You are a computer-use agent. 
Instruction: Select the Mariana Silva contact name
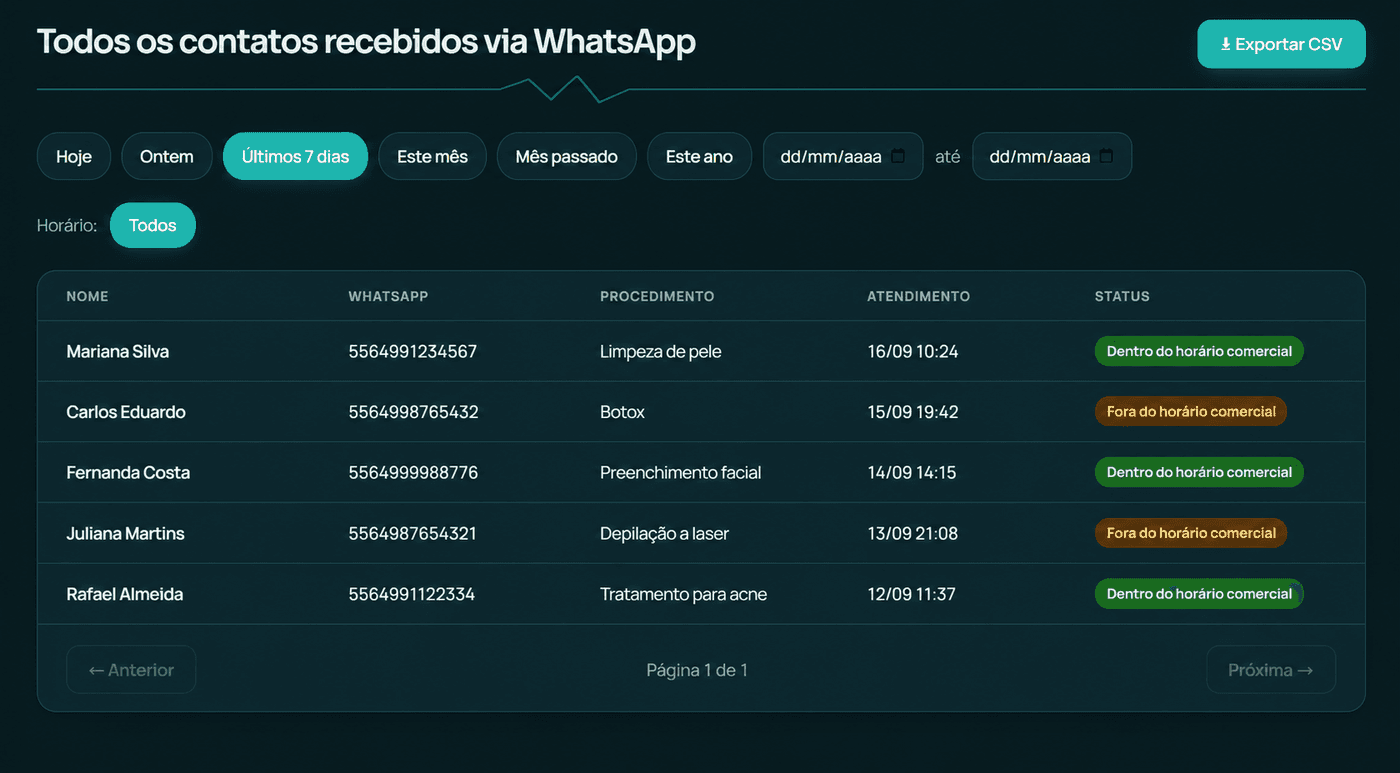(118, 351)
